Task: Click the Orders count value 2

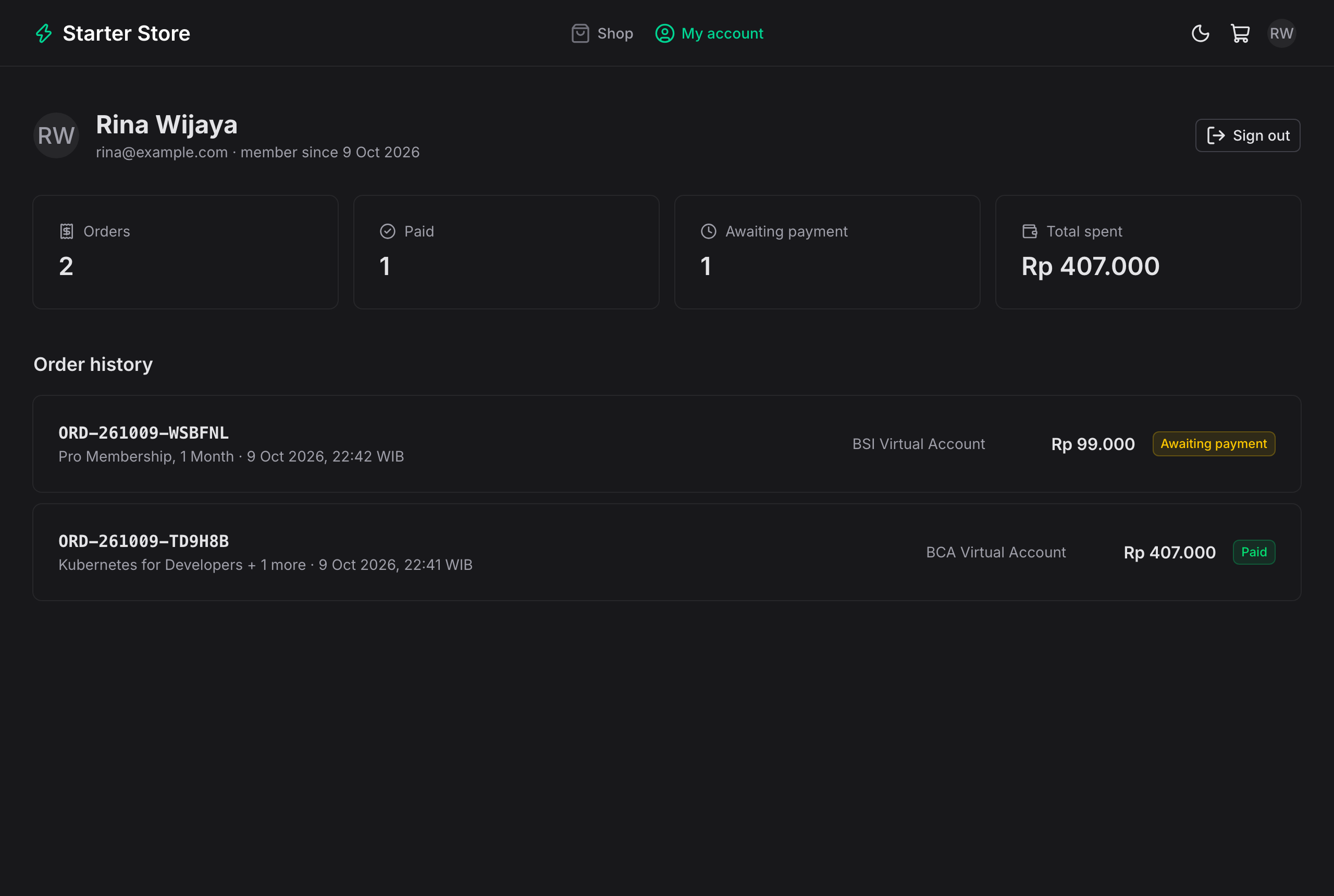Action: click(66, 266)
